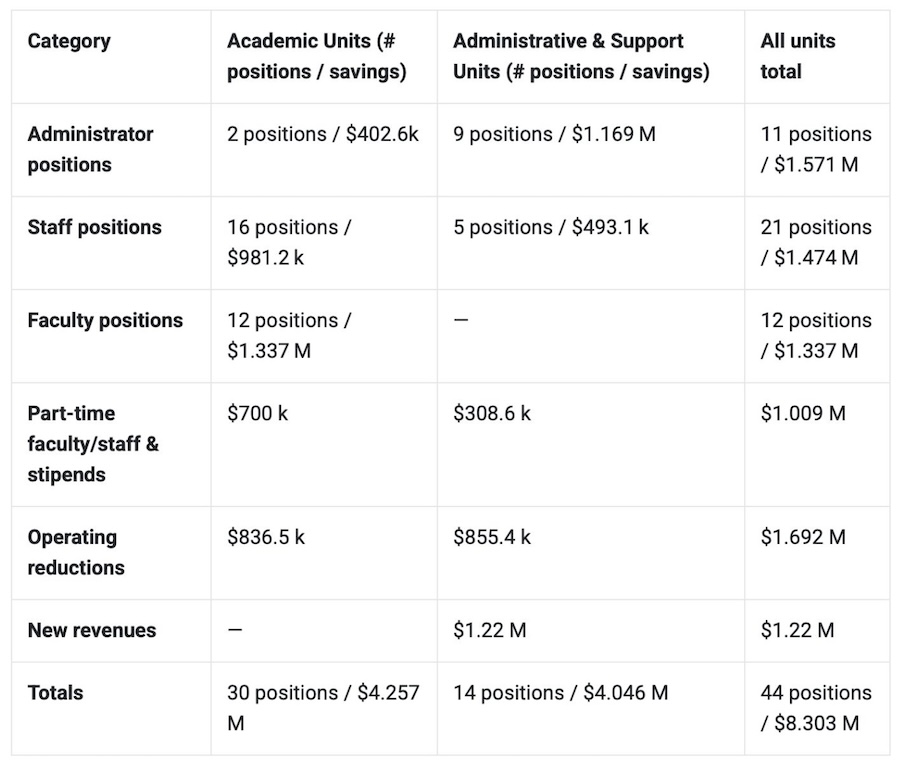Select the 14 positions / $4.046 M cell
The height and width of the screenshot is (763, 900).
(560, 692)
